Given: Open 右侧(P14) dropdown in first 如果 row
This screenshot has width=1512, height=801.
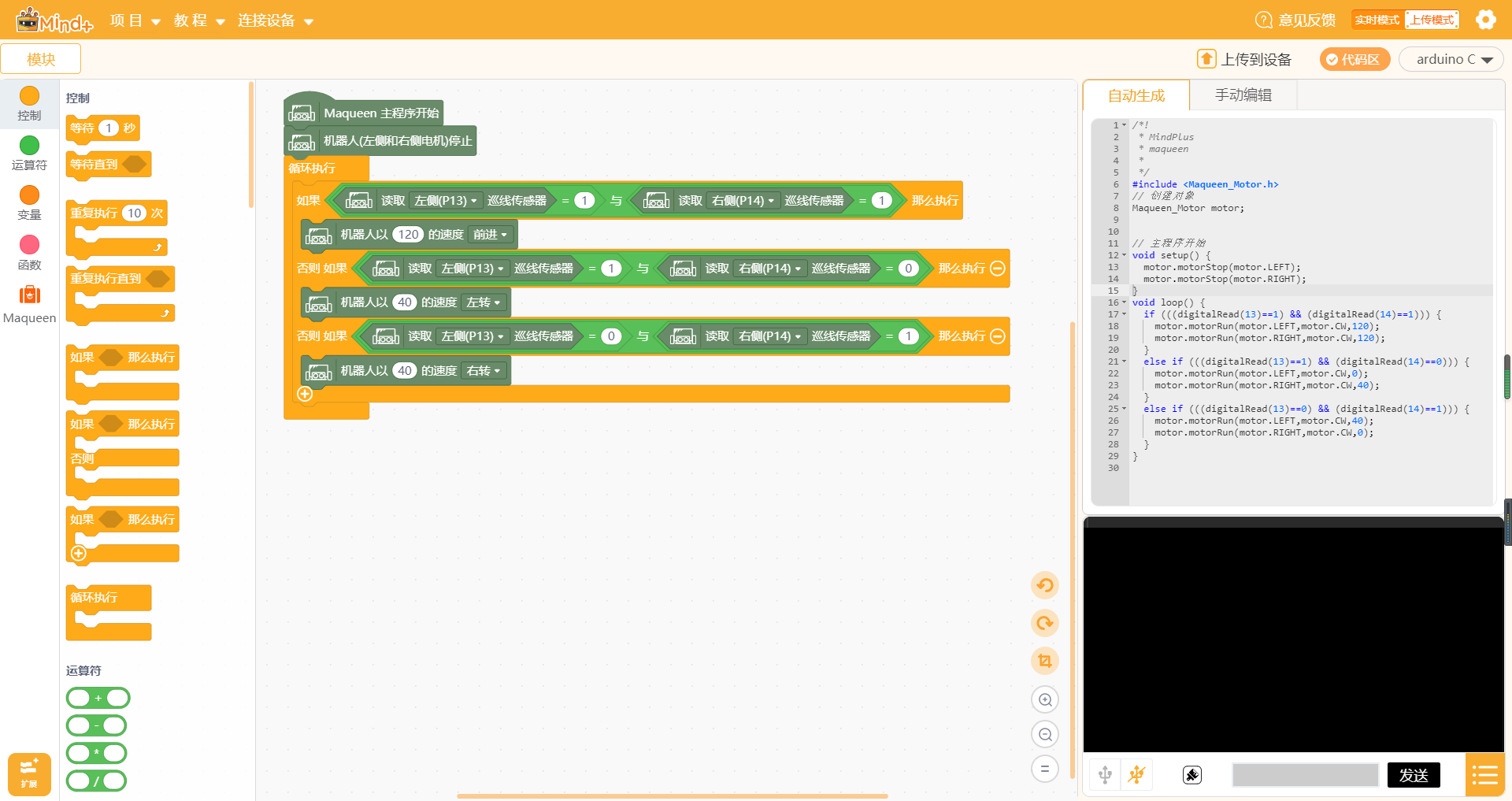Looking at the screenshot, I should click(743, 201).
